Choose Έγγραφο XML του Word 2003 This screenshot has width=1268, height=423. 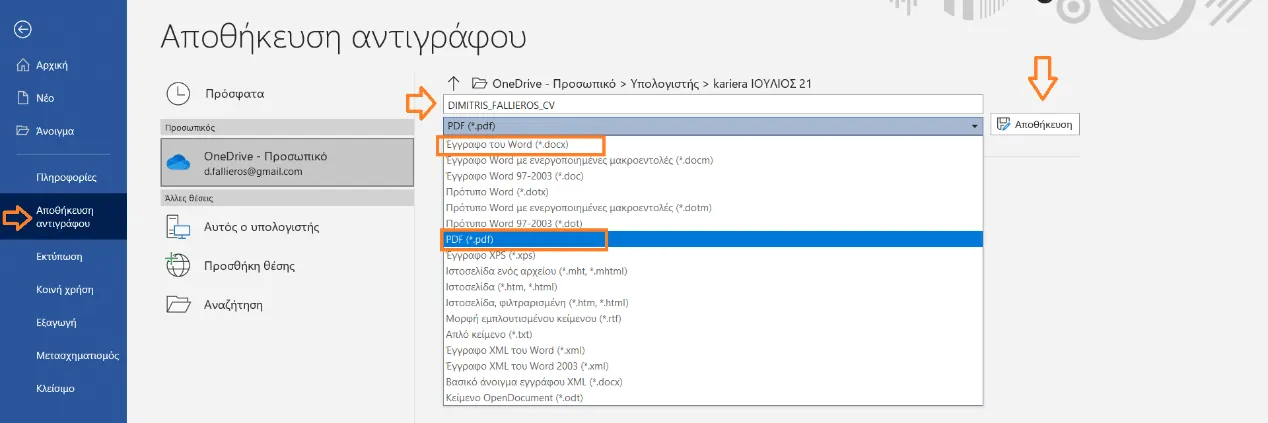click(x=713, y=366)
